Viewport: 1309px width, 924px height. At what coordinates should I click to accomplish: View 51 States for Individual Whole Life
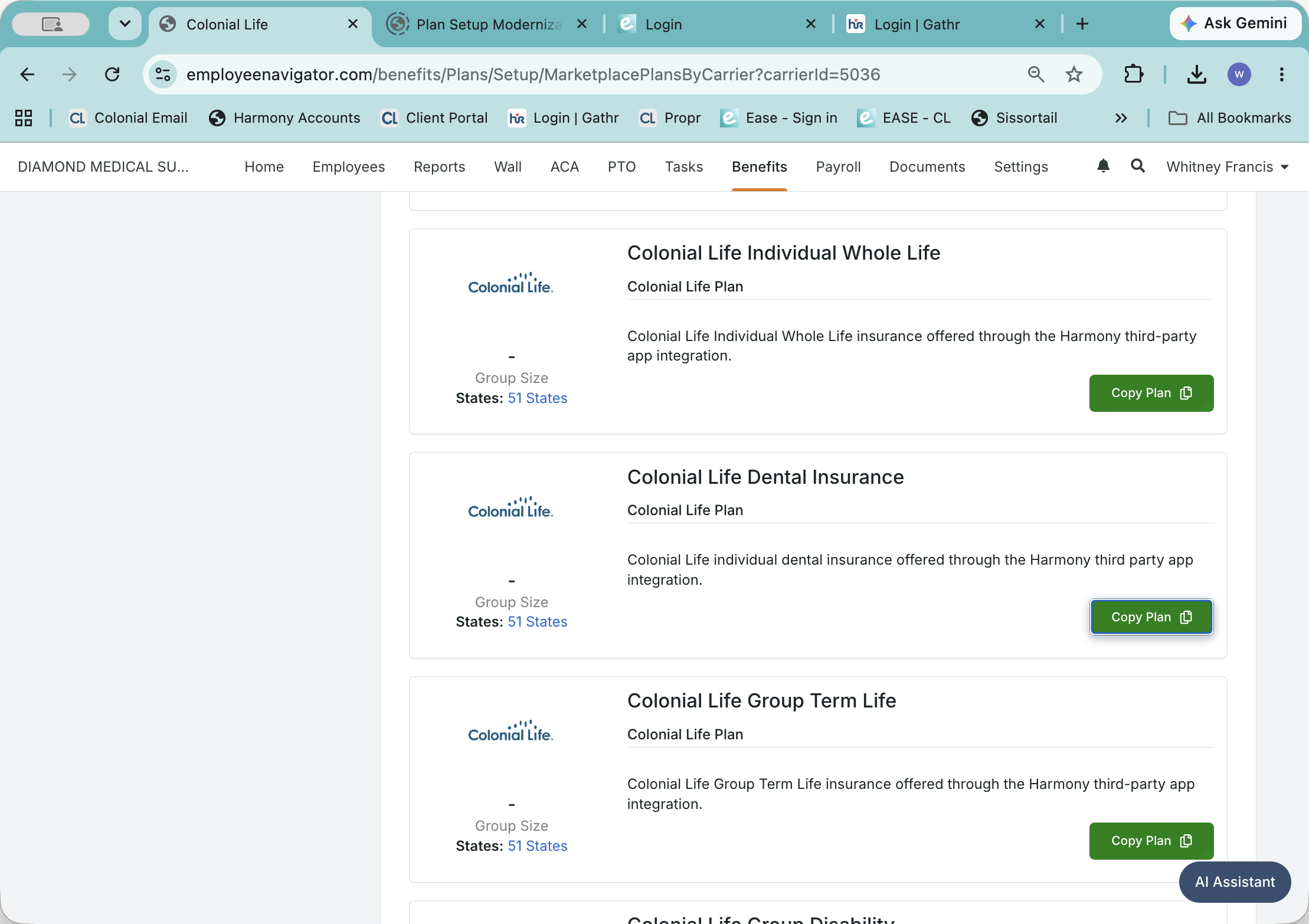538,398
